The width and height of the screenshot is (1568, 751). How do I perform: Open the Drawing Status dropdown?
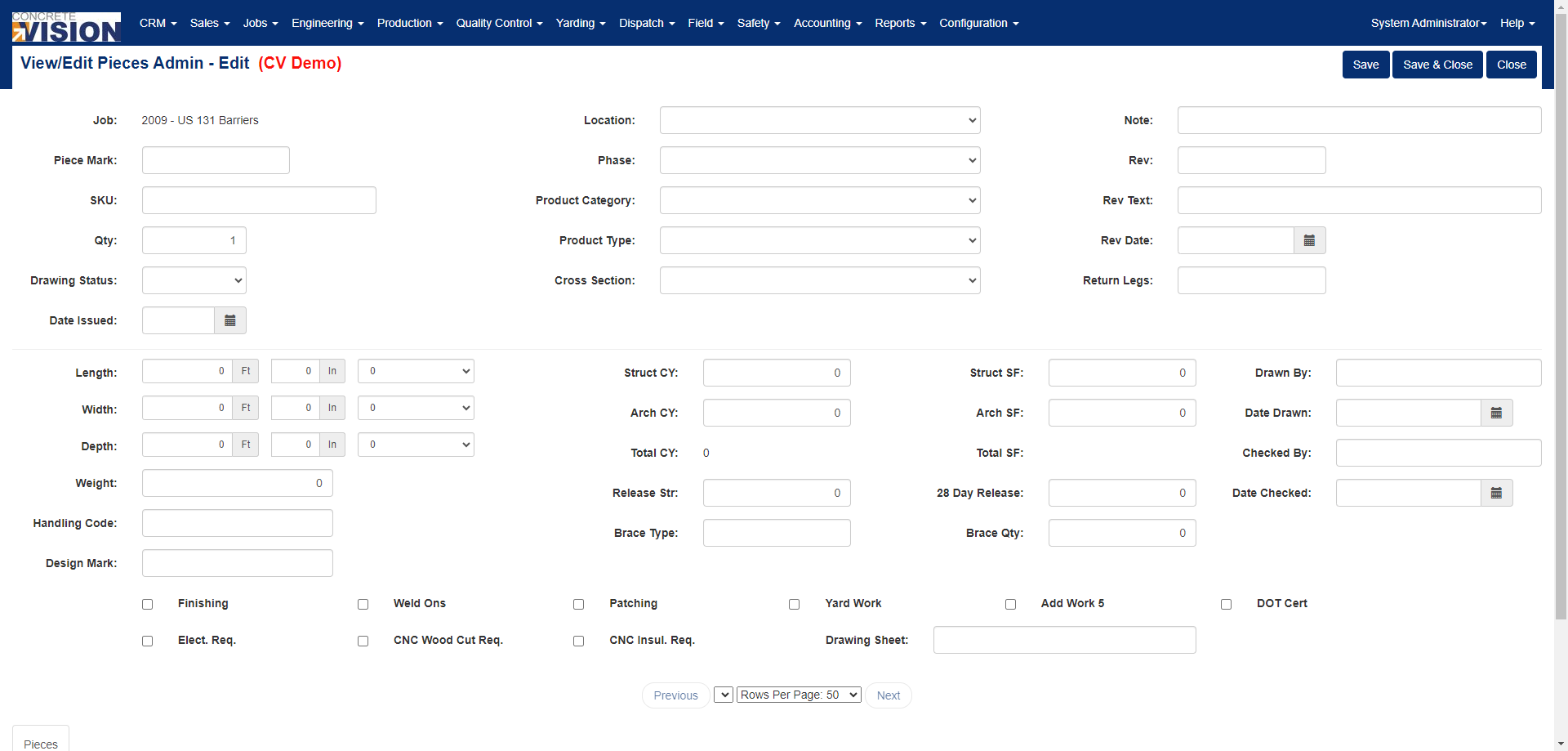[194, 280]
